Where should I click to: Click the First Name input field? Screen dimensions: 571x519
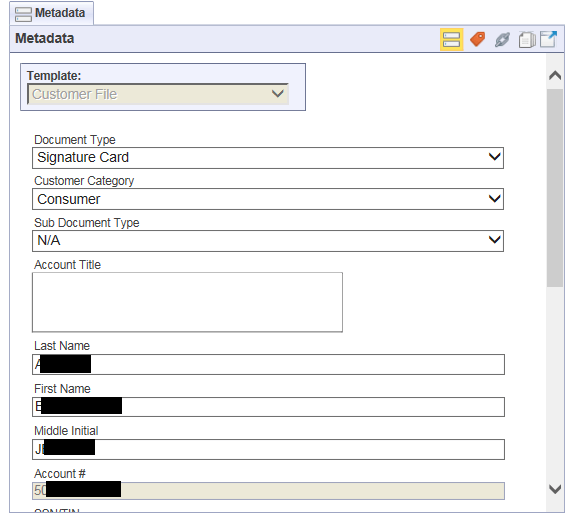tap(268, 407)
